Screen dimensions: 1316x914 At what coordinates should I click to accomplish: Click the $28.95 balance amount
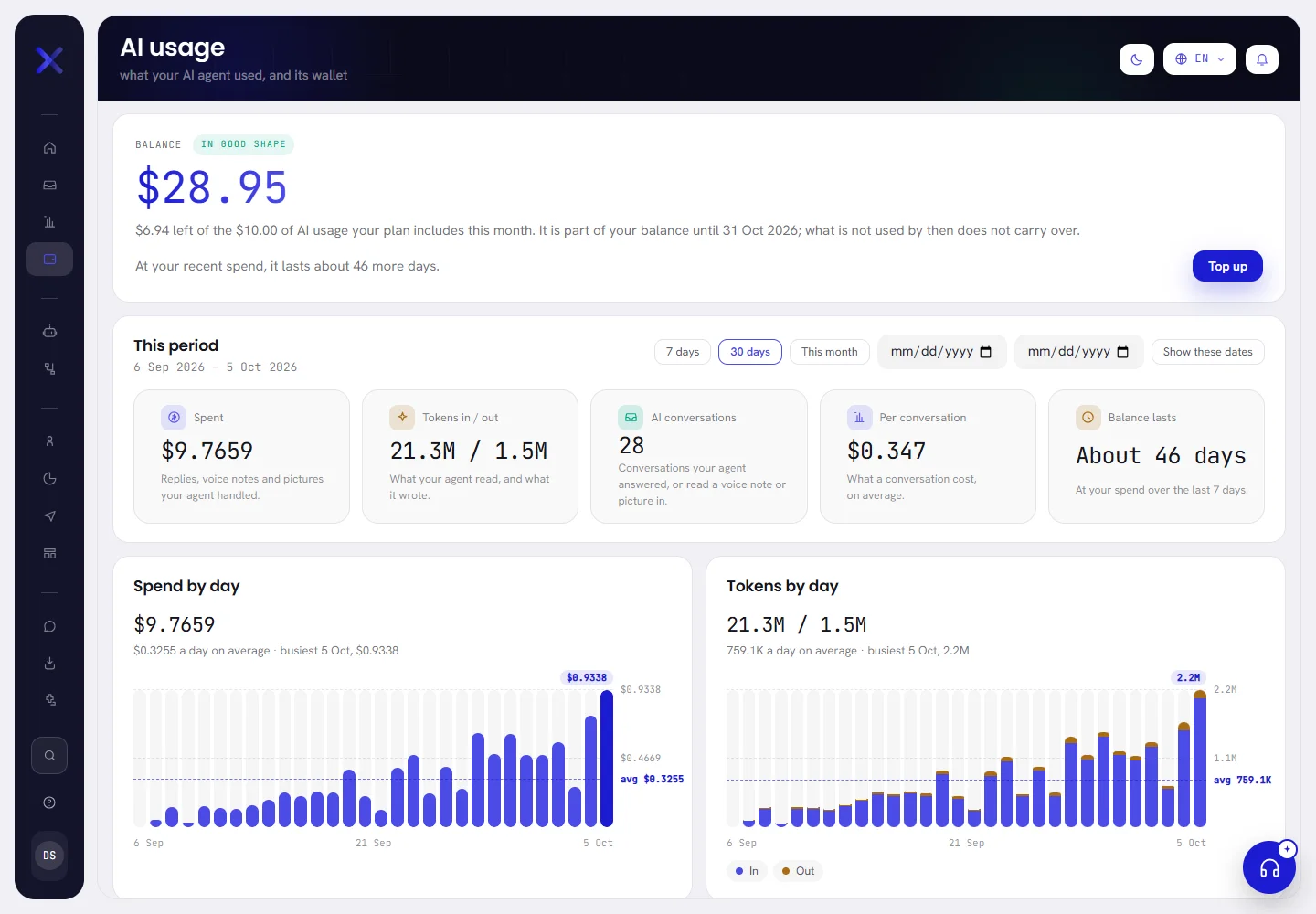(212, 187)
